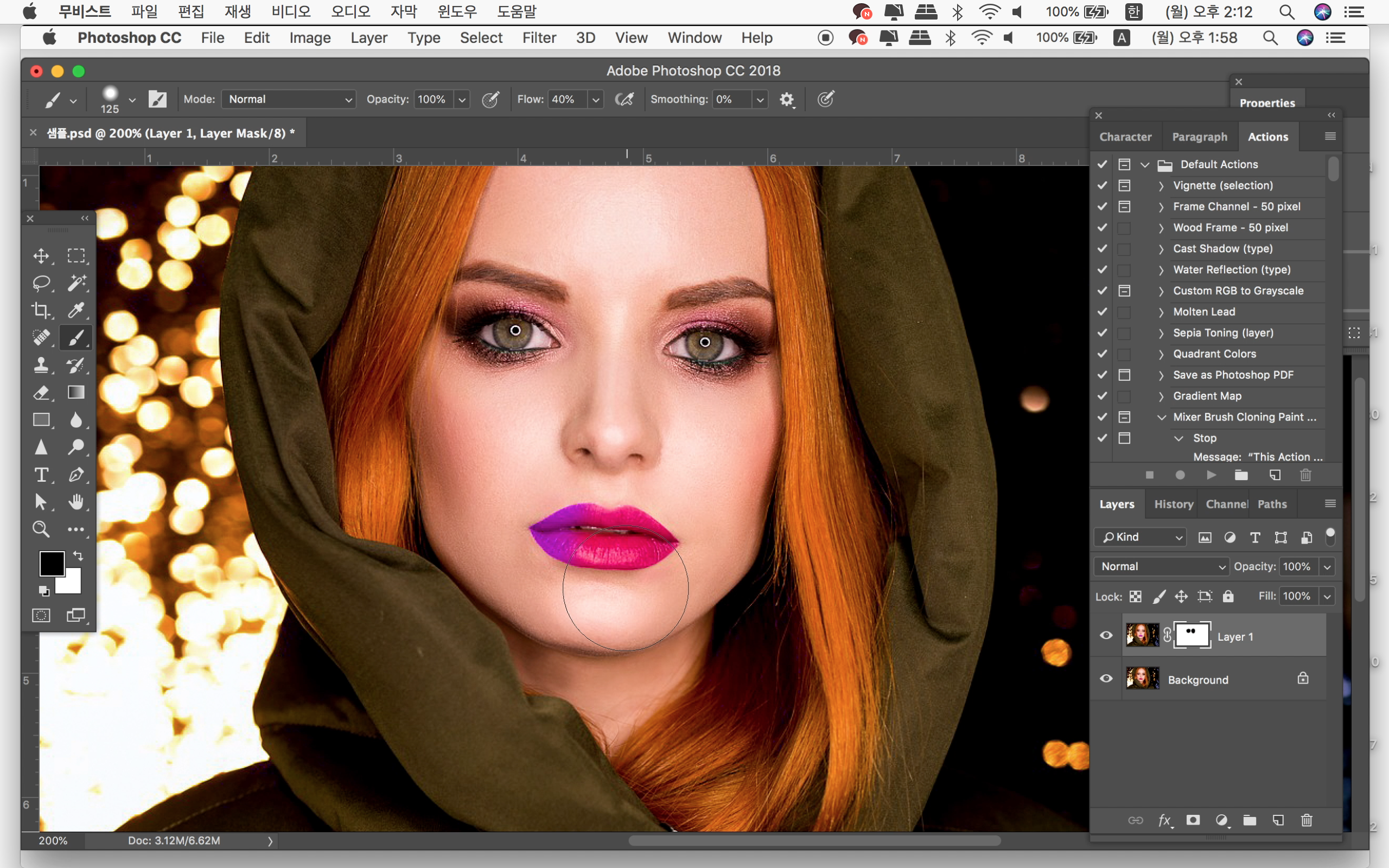This screenshot has height=868, width=1389.
Task: Open the brush Mode dropdown
Action: coord(289,99)
